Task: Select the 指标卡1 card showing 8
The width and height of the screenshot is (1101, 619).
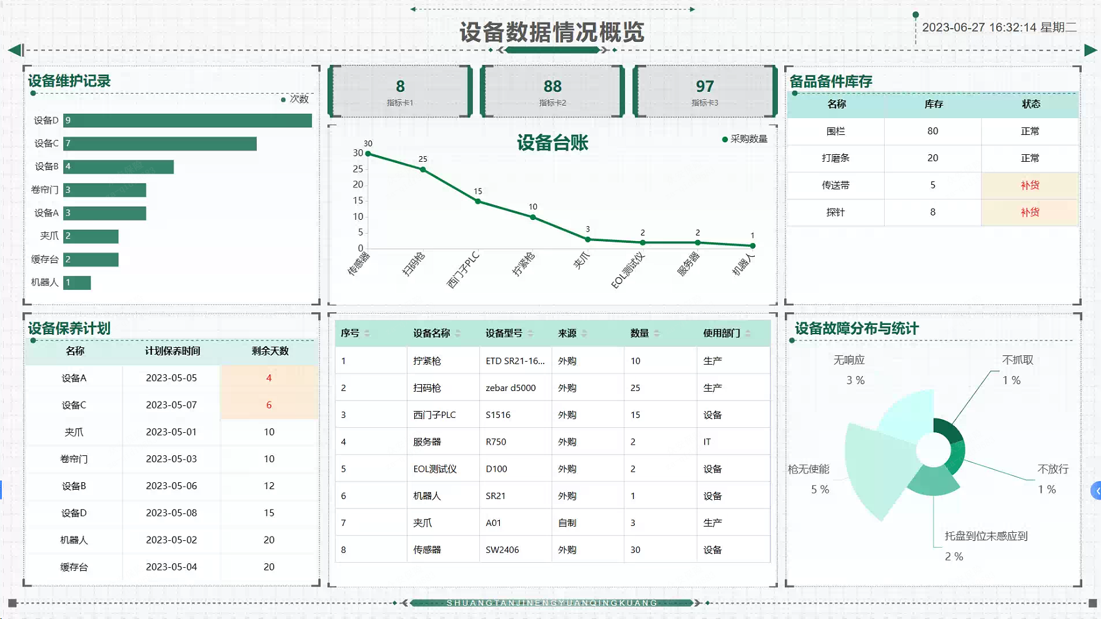Action: [x=400, y=91]
